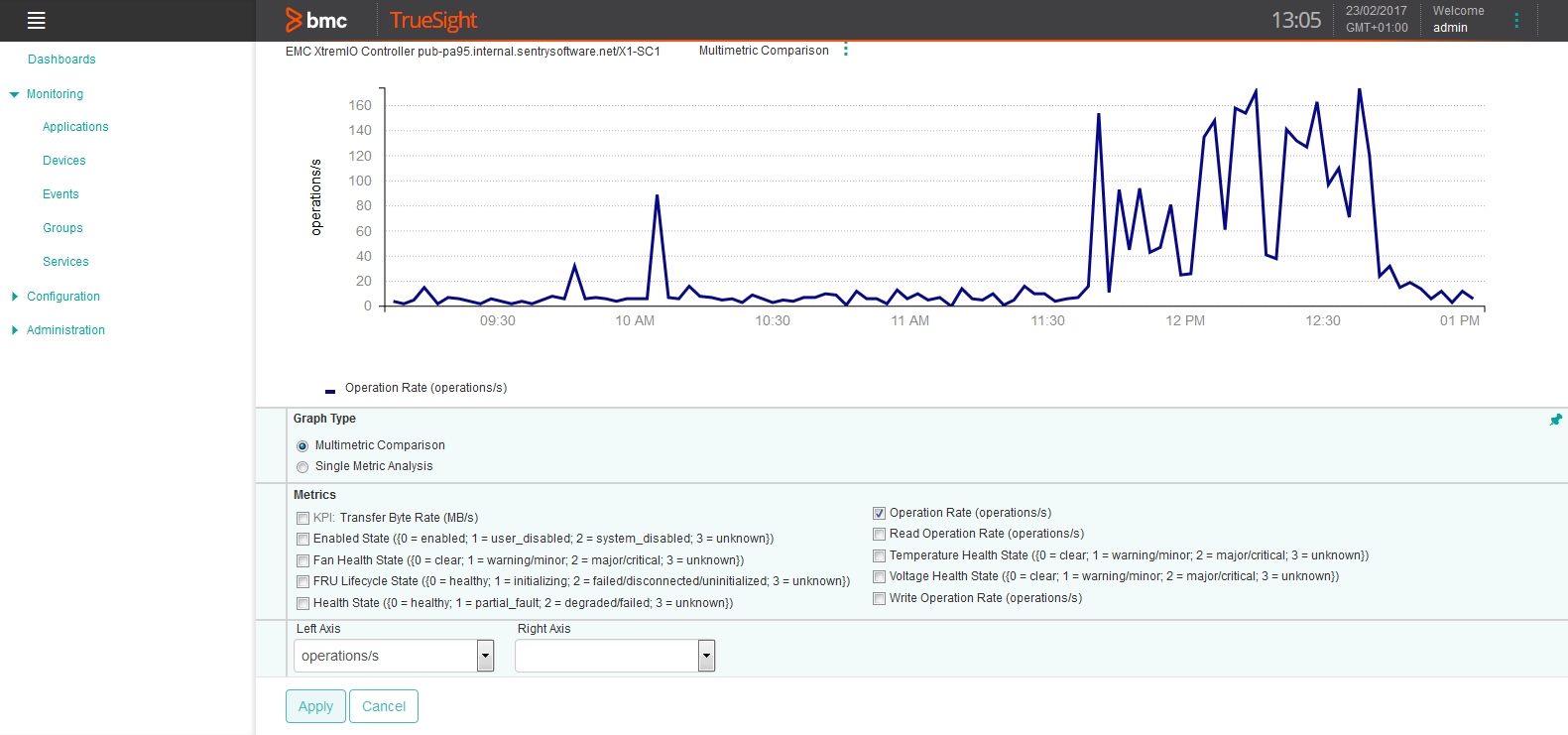Viewport: 1568px width, 735px height.
Task: Click the Multimetric Comparison chart title
Action: tap(764, 51)
